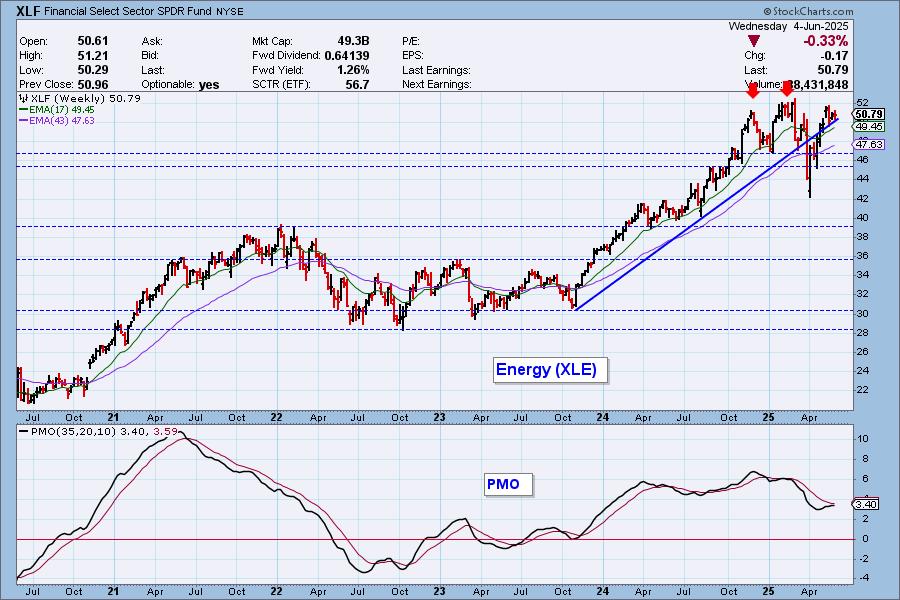Click the header Last value 50.79 under Chg
This screenshot has height=600, width=900.
pos(833,70)
